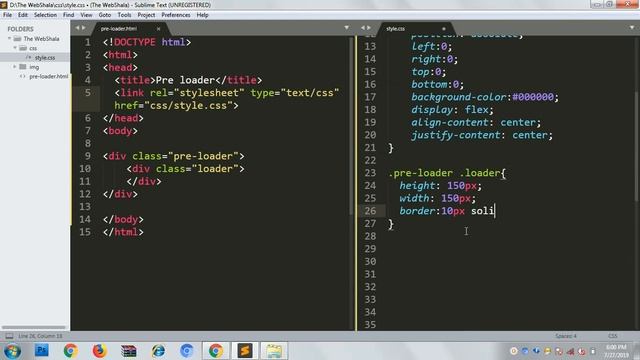Click the left editor vertical scrollbar
The height and width of the screenshot is (360, 640).
[351, 126]
